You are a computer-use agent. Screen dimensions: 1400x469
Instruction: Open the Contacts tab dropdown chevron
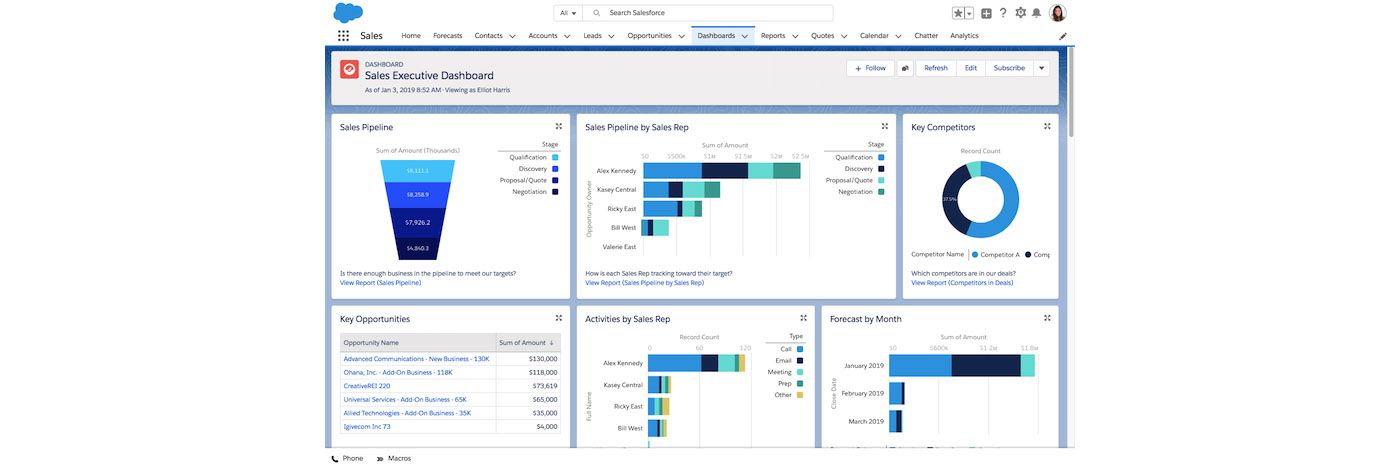(x=513, y=36)
